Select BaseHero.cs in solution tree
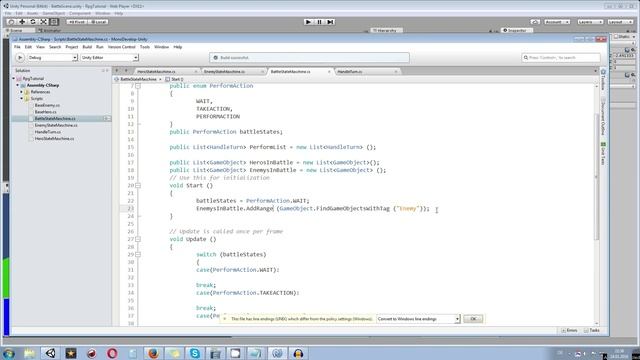 [x=45, y=112]
